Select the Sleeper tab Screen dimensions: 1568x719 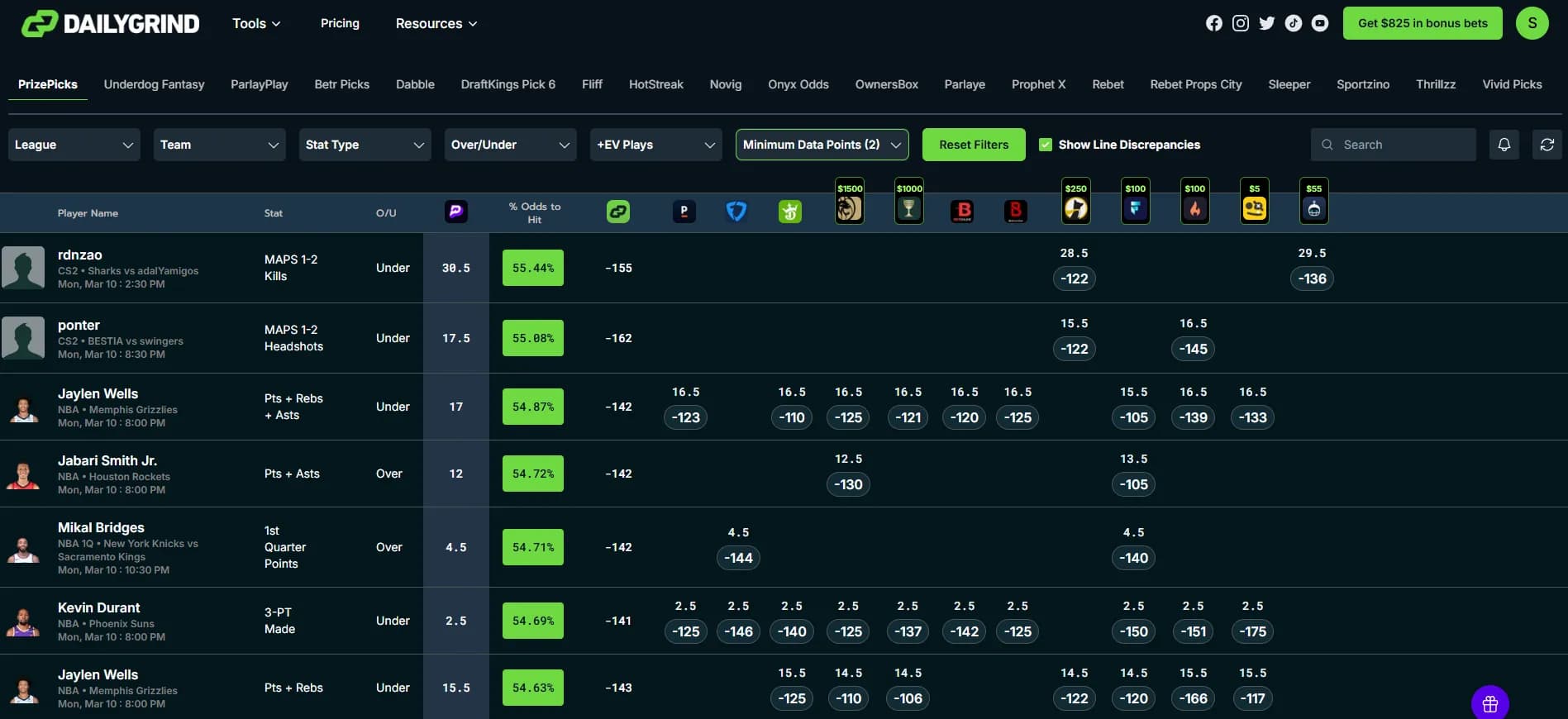(1289, 84)
